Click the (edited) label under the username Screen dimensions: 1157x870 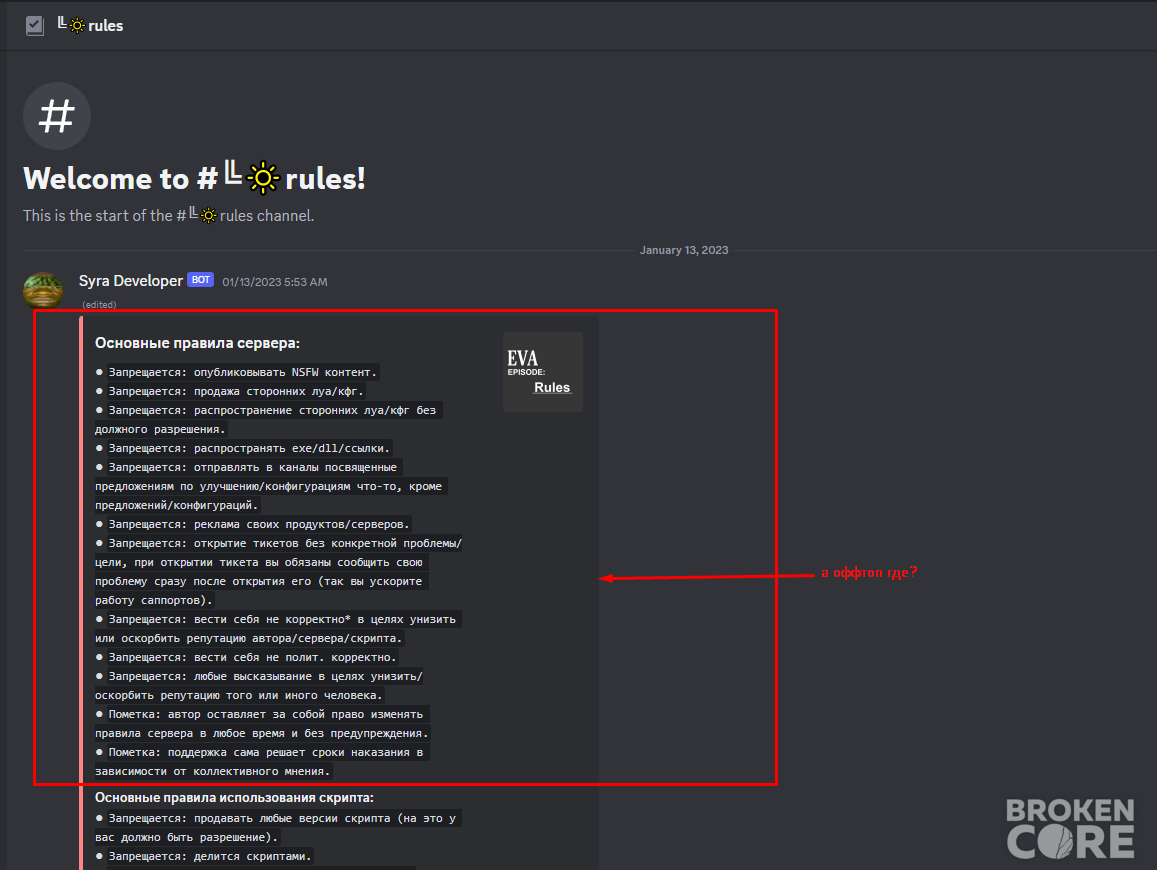99,305
